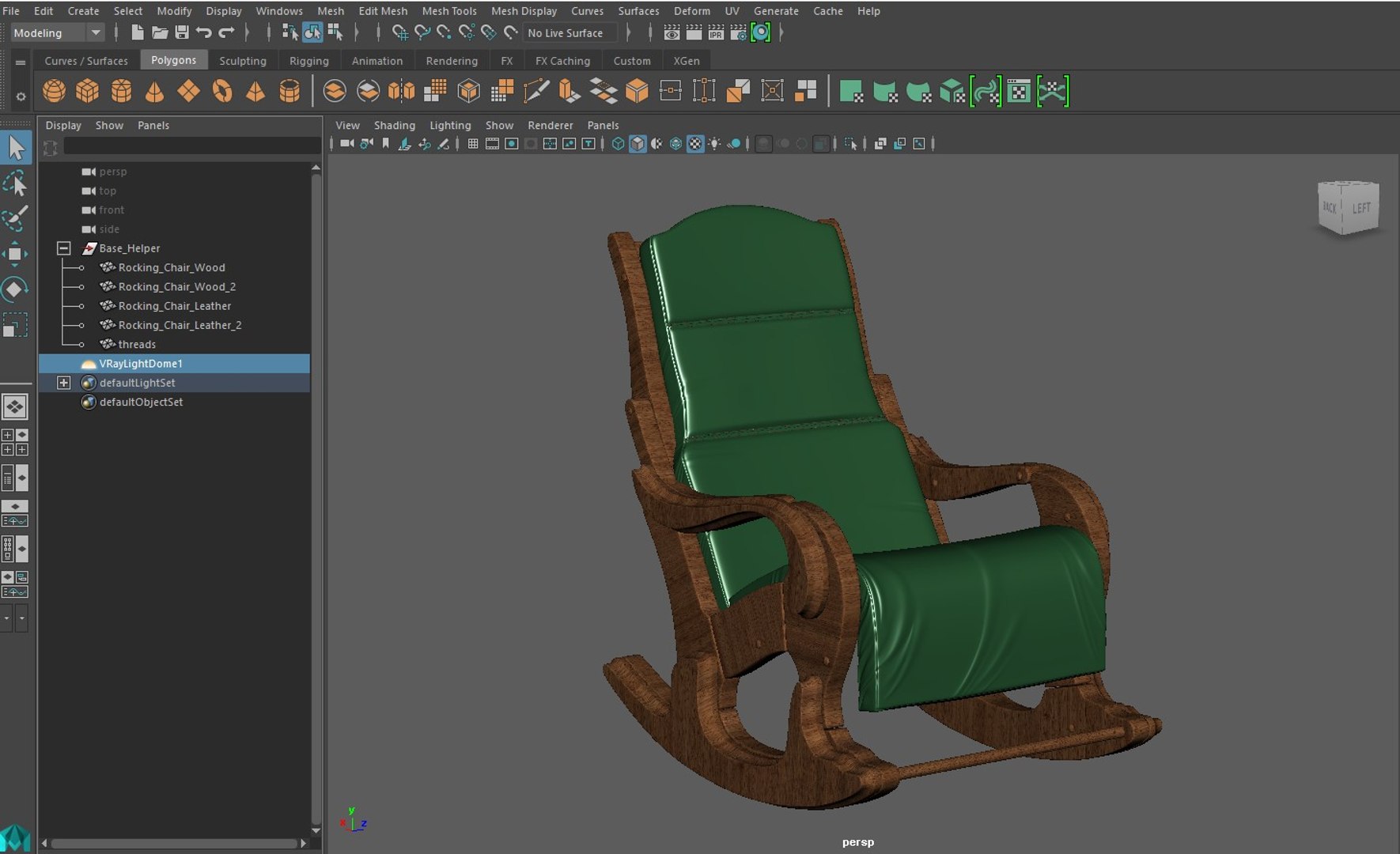The image size is (1400, 854).
Task: Open the render settings icon
Action: (x=738, y=32)
